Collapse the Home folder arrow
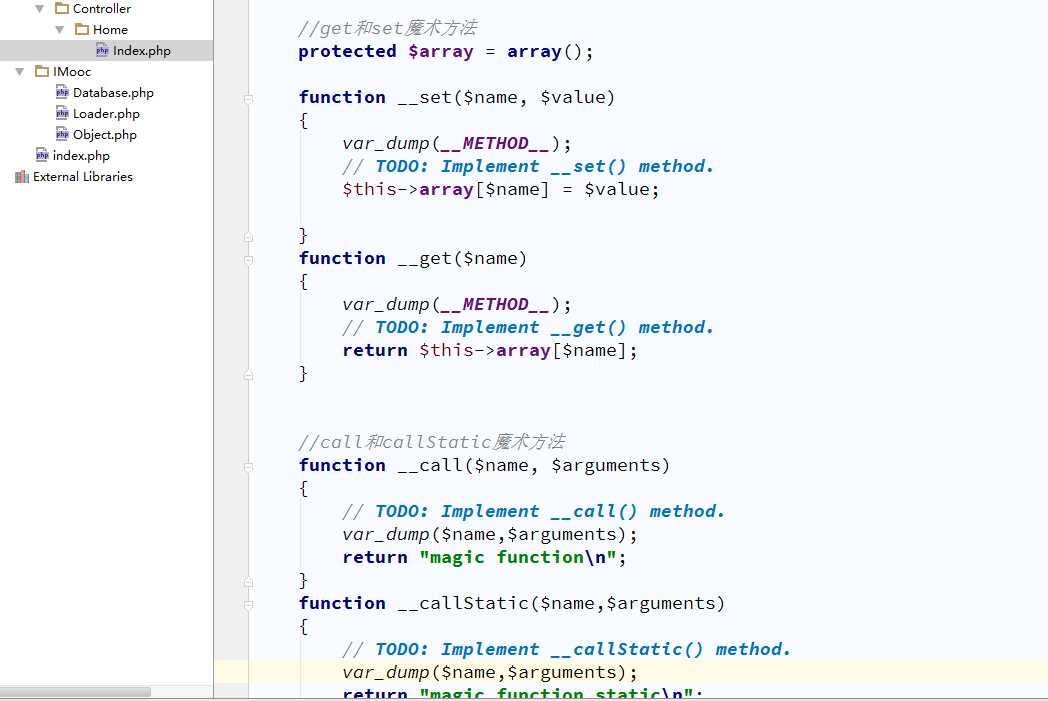This screenshot has height=701, width=1048. click(x=59, y=29)
